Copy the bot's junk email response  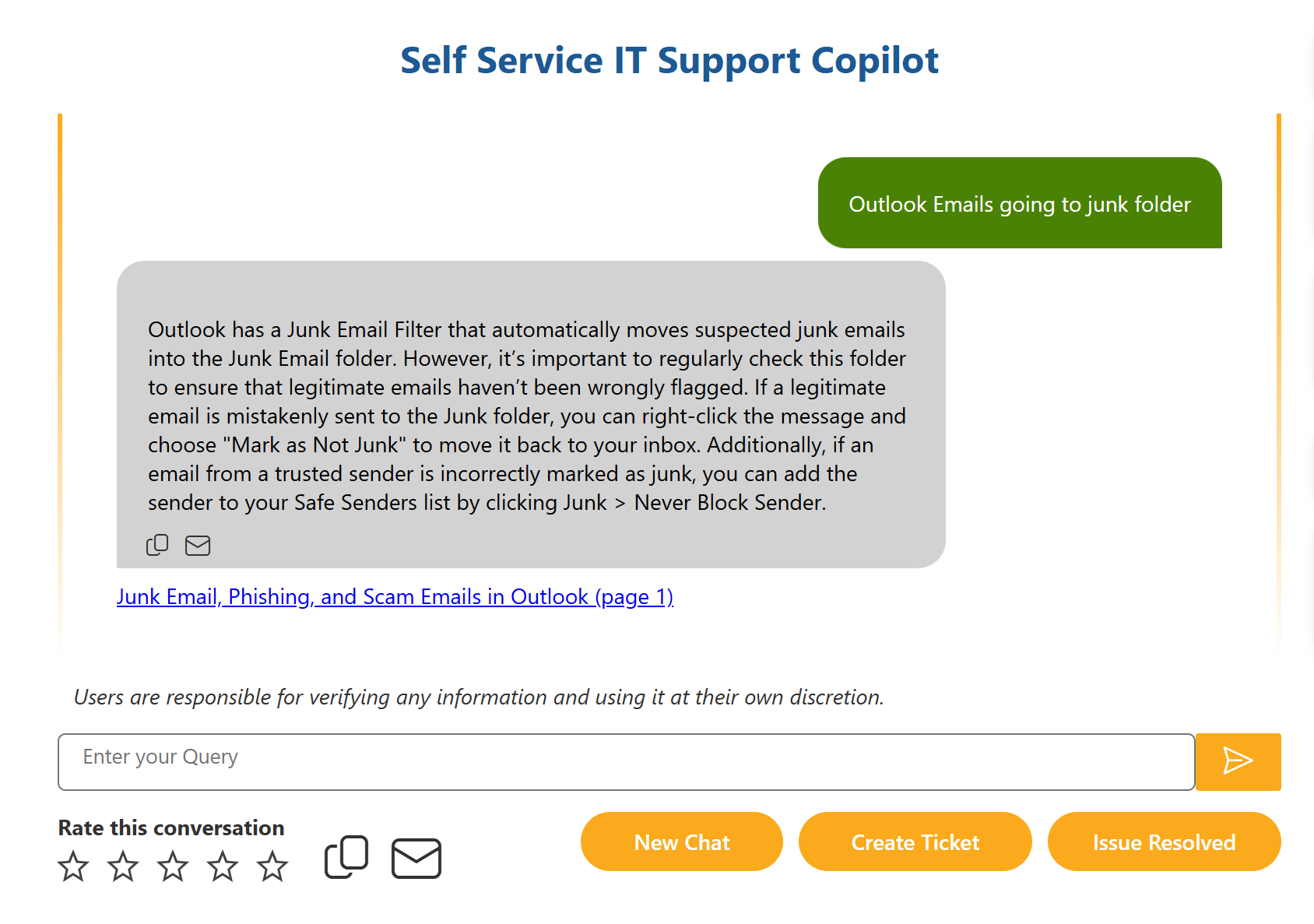click(157, 545)
